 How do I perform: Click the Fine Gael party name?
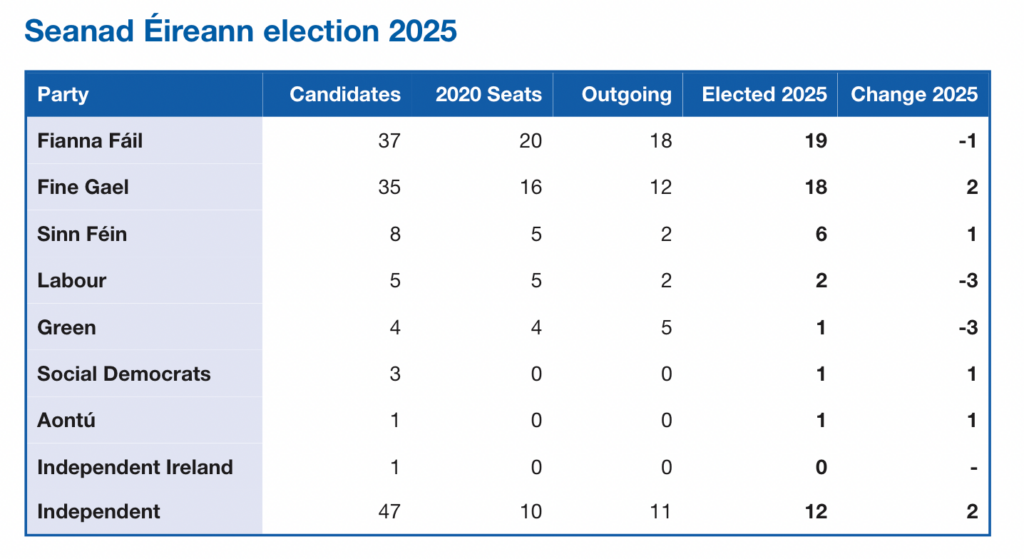pos(83,187)
